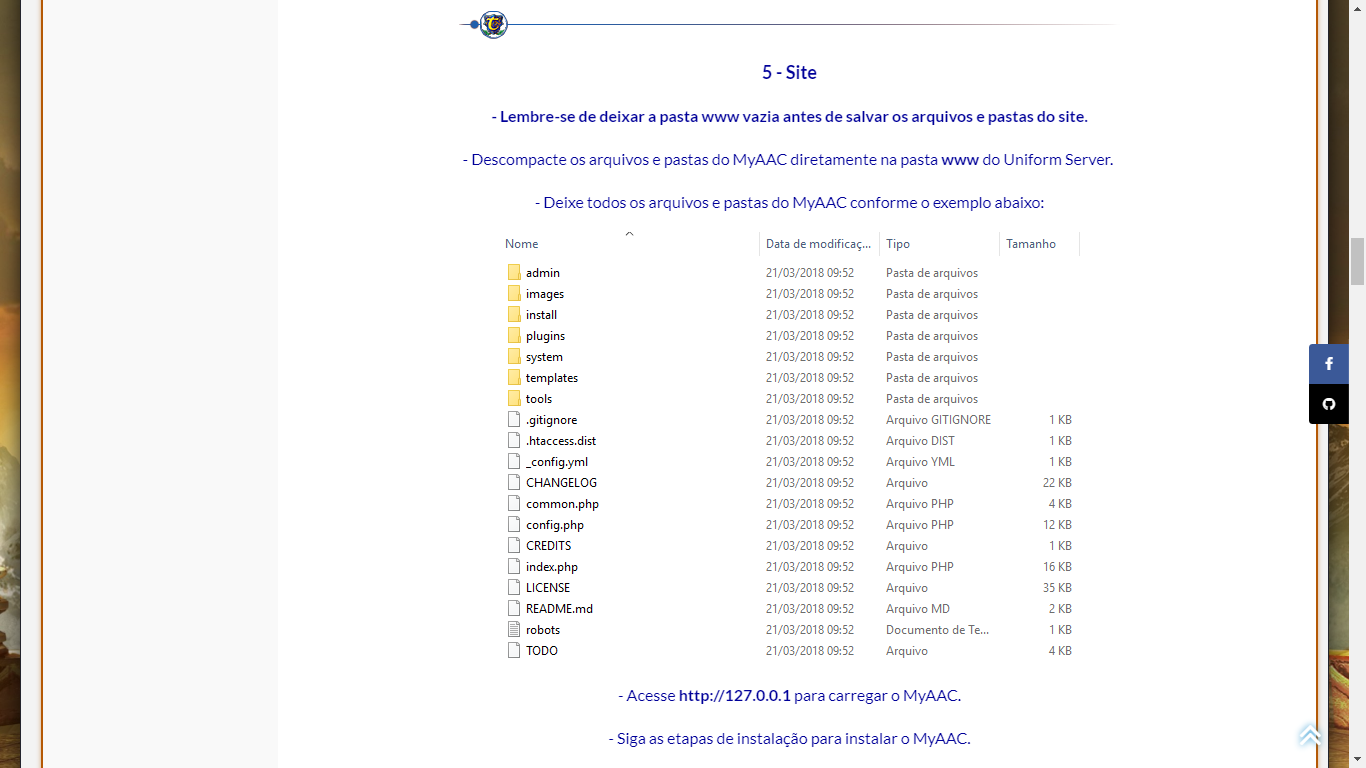Click the "5 - Site" section heading
This screenshot has height=768, width=1366.
(x=789, y=73)
